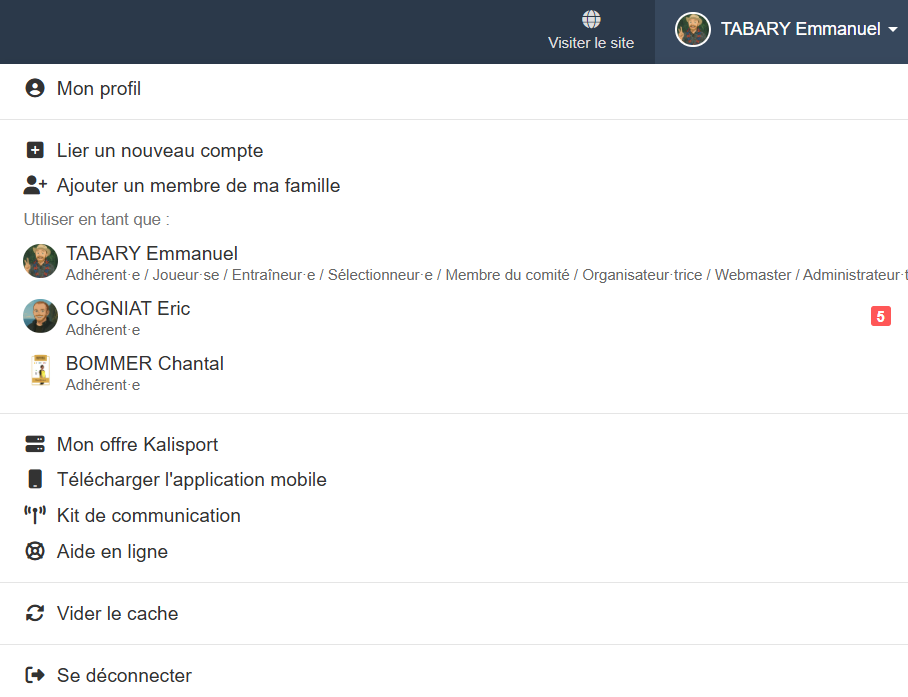Click Visiter le site link
This screenshot has height=697, width=908.
tap(591, 43)
